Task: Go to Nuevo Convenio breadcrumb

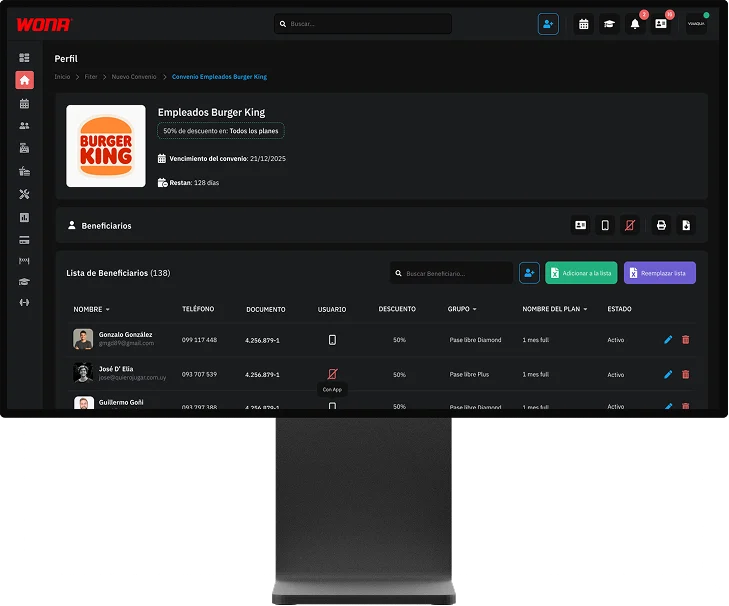Action: tap(134, 77)
